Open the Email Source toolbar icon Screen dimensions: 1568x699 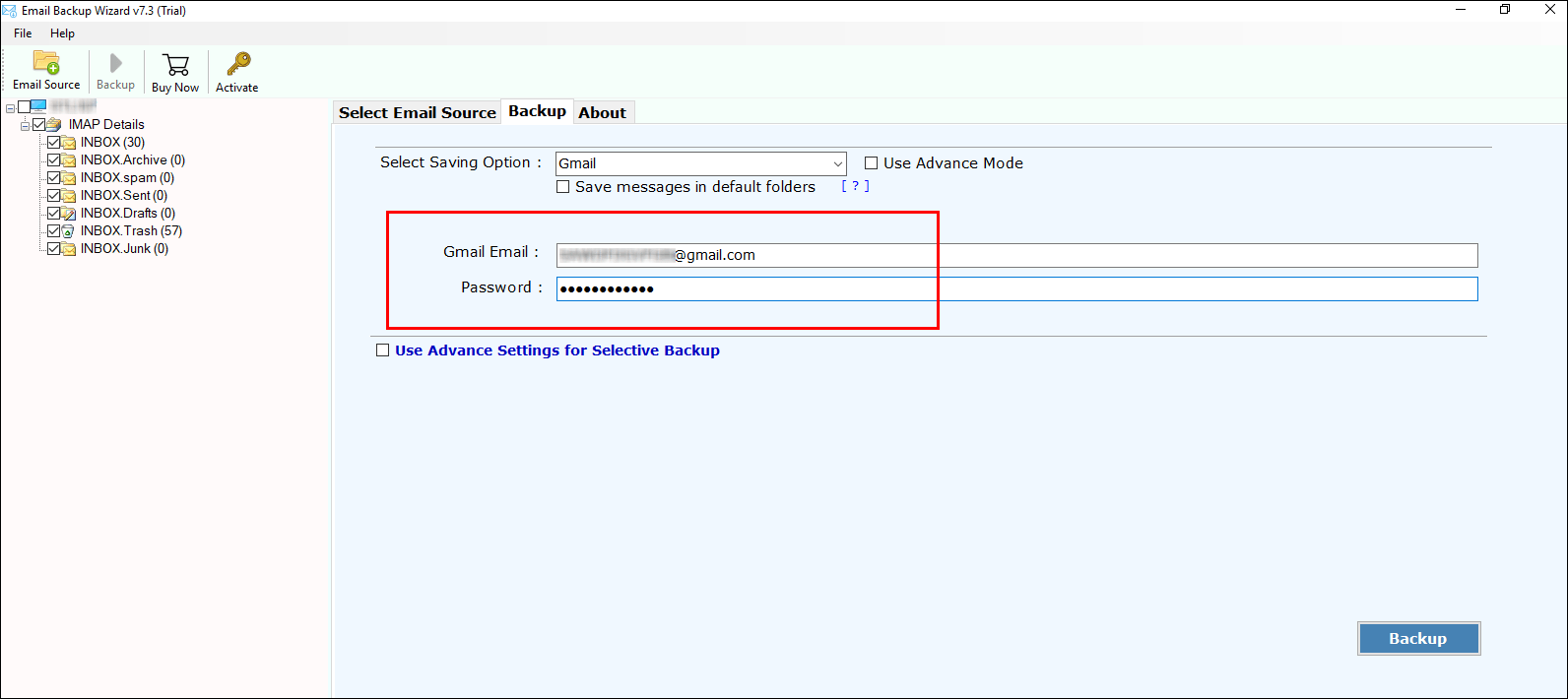point(46,63)
